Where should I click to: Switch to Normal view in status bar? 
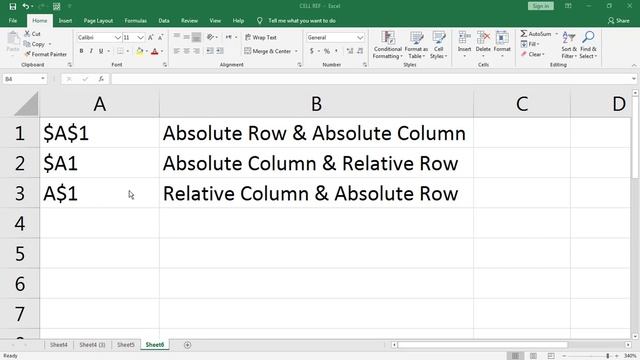click(516, 356)
